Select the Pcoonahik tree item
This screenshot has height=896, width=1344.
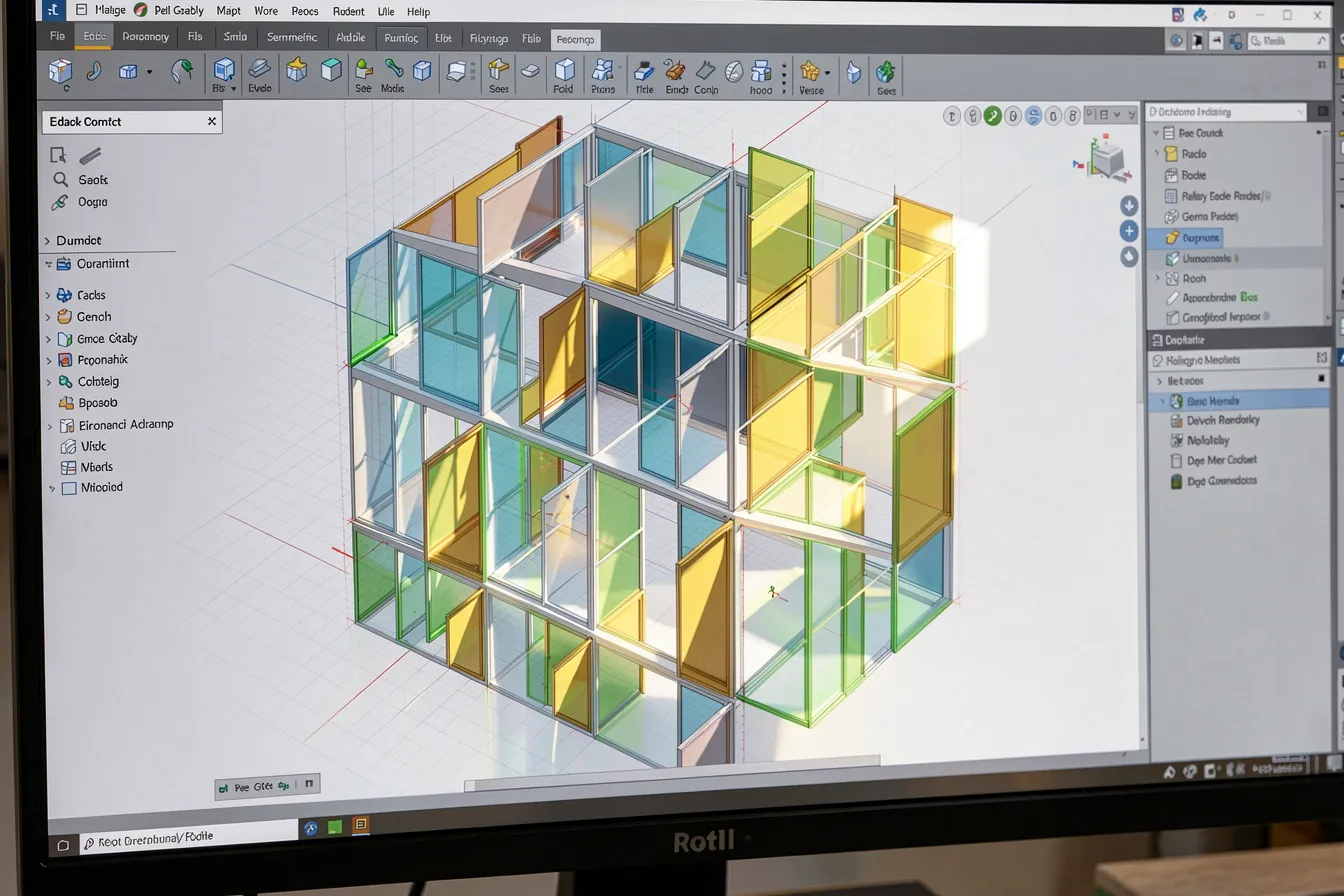click(x=93, y=360)
